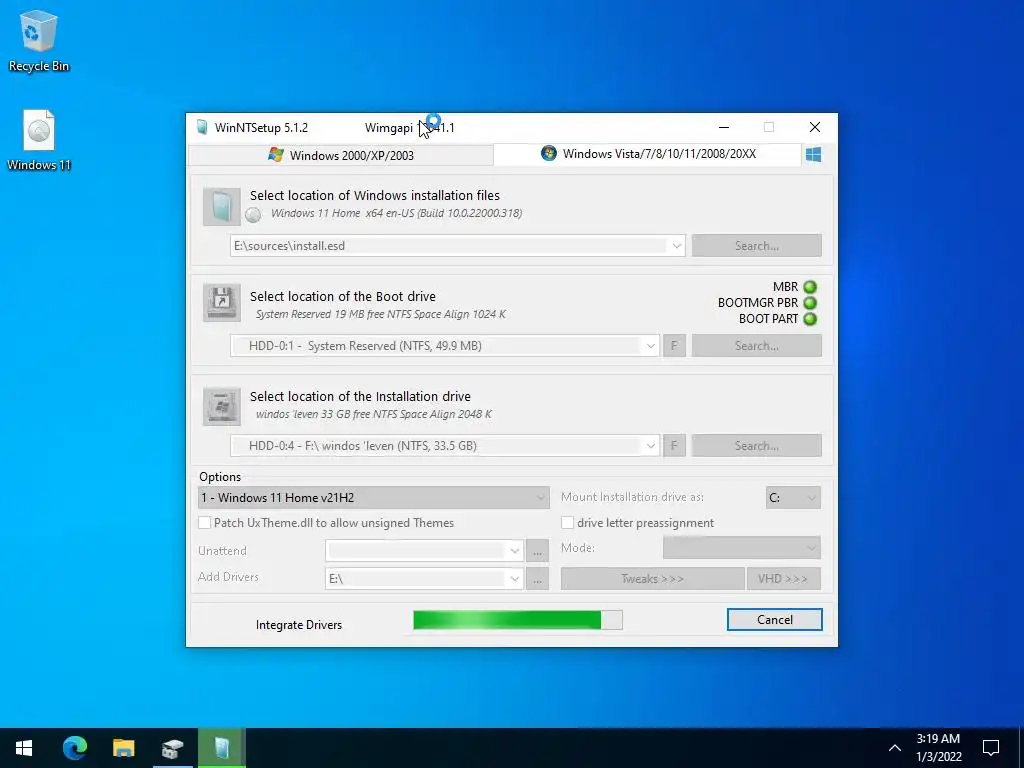This screenshot has height=768, width=1024.
Task: Select the Windows 11 disc image icon
Action: pyautogui.click(x=39, y=140)
